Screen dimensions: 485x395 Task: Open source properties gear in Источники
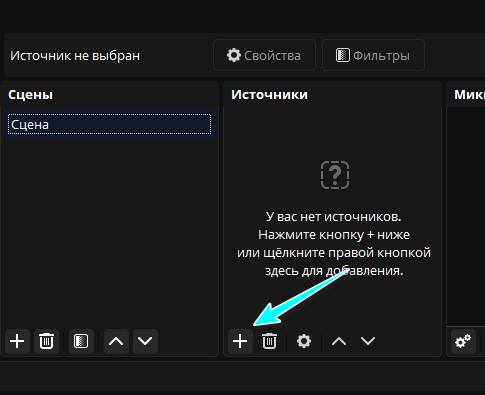pos(304,341)
